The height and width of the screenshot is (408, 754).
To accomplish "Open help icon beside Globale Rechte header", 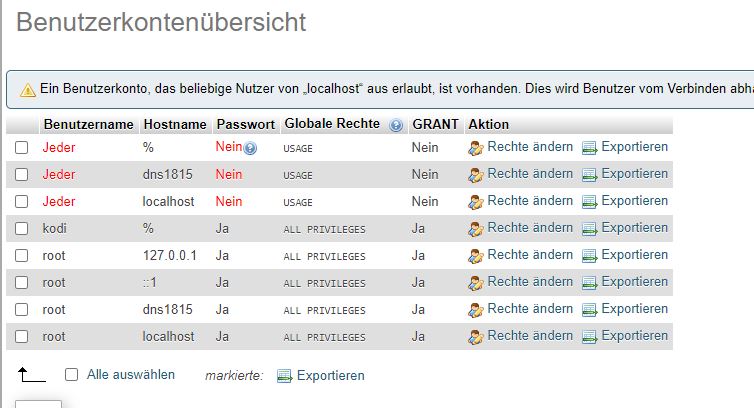I will 396,126.
